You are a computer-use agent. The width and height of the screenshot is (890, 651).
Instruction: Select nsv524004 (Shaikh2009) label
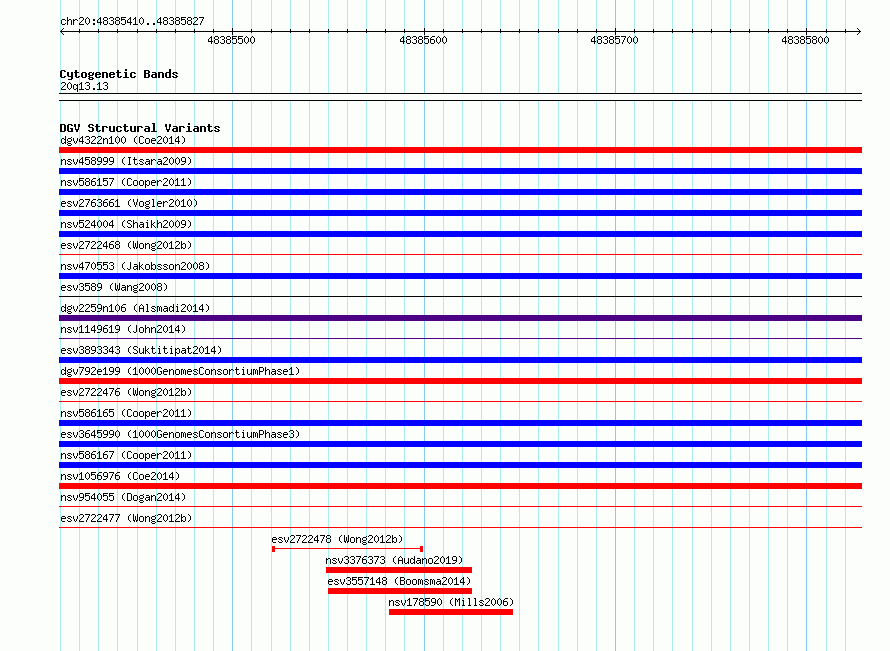[x=126, y=224]
